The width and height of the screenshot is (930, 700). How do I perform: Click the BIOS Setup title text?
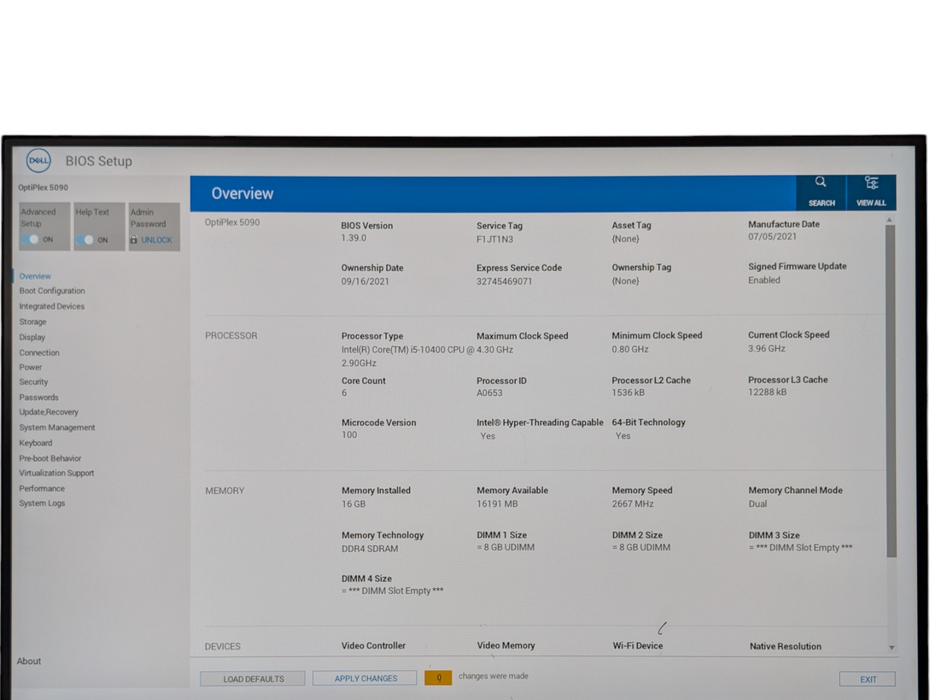click(x=98, y=161)
